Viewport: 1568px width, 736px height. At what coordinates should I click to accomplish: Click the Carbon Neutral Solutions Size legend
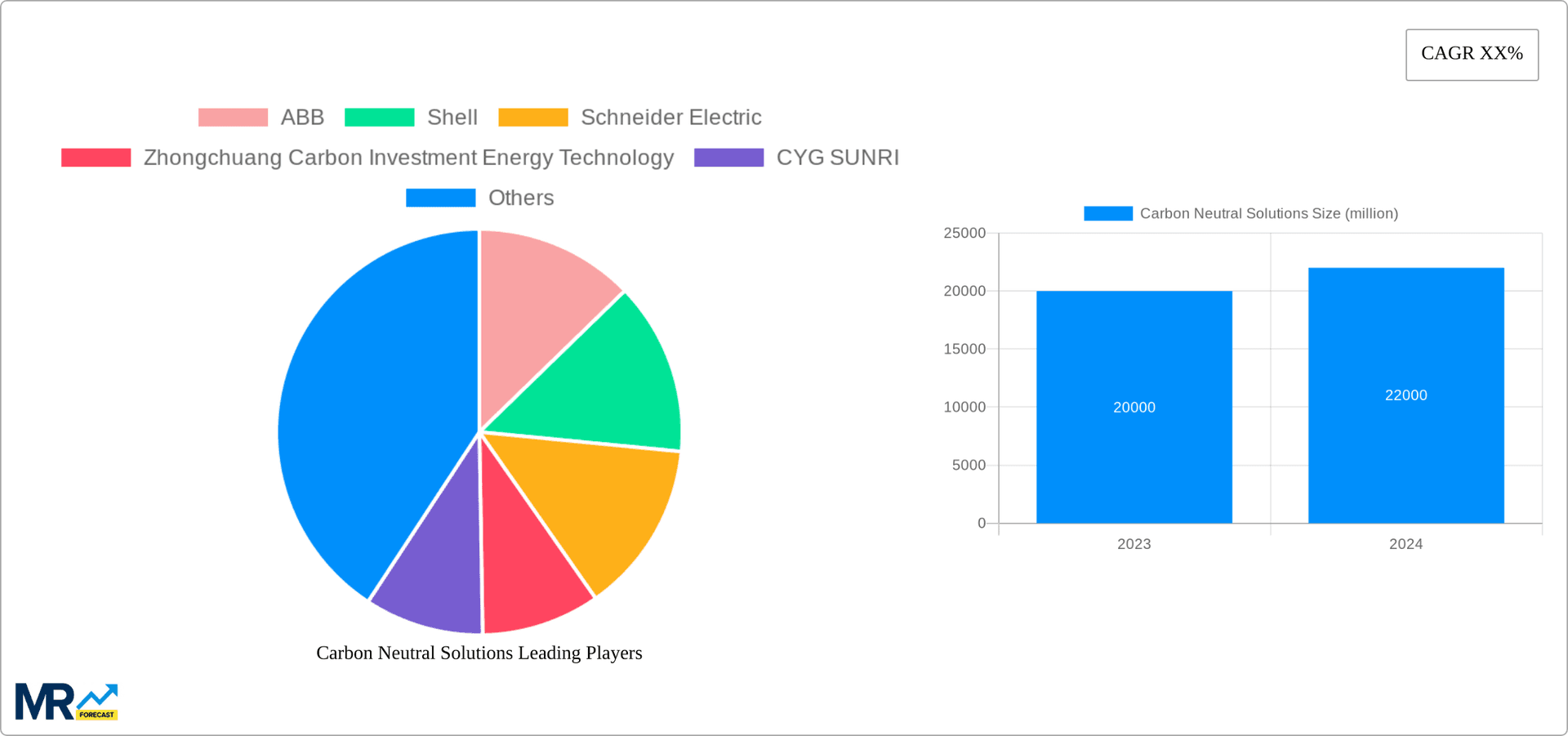pyautogui.click(x=1107, y=213)
